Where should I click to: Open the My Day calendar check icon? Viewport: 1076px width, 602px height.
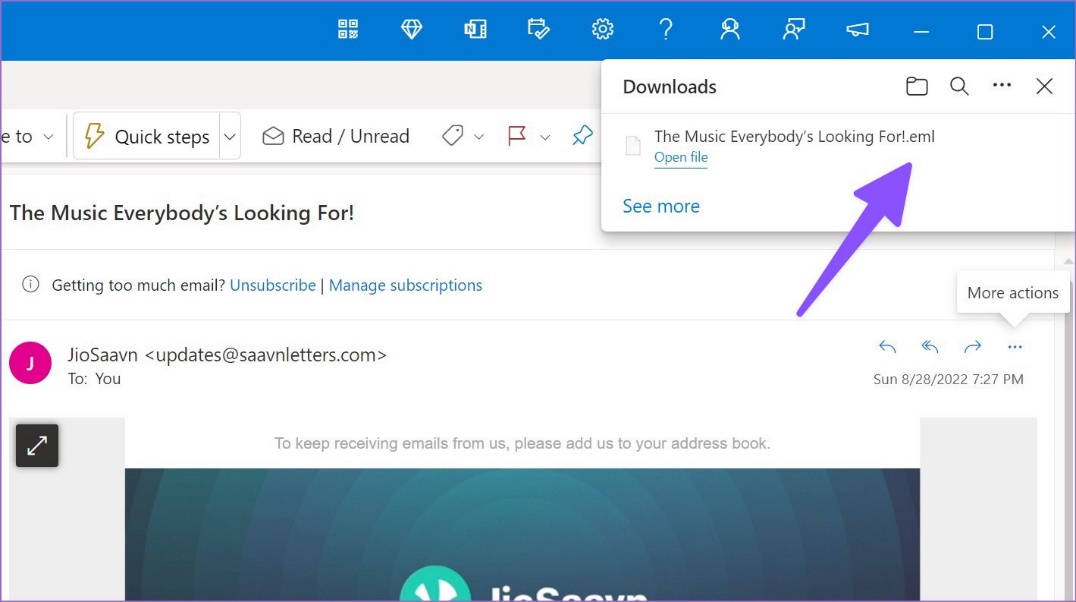pyautogui.click(x=539, y=30)
